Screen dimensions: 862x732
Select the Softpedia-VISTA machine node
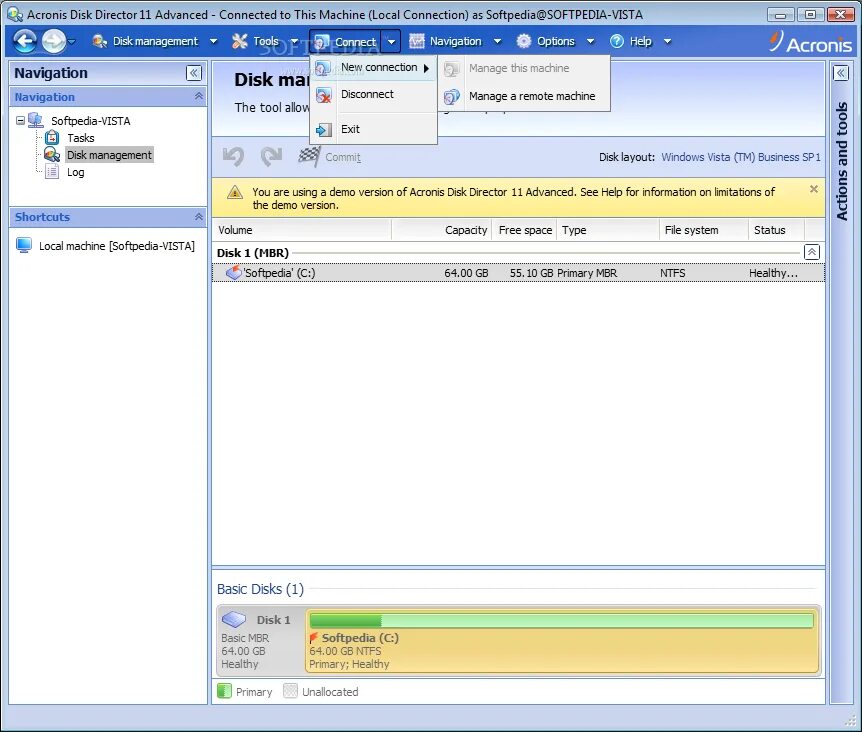point(91,121)
